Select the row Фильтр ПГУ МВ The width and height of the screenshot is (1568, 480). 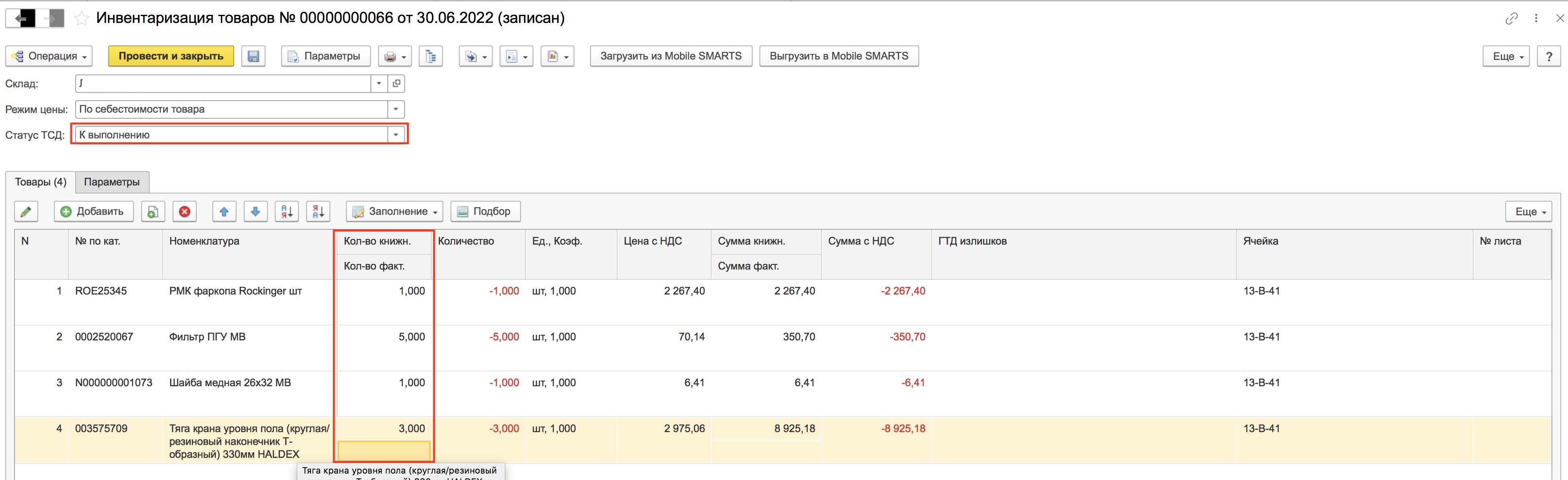point(783,348)
